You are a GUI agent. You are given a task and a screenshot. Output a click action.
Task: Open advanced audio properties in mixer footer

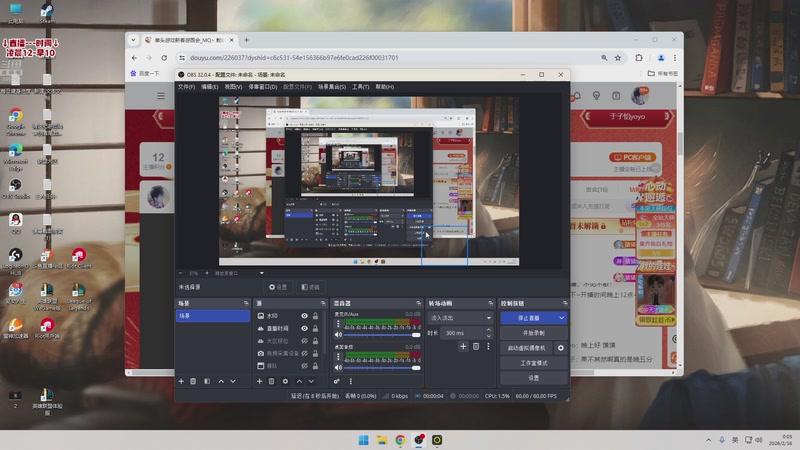coord(337,381)
